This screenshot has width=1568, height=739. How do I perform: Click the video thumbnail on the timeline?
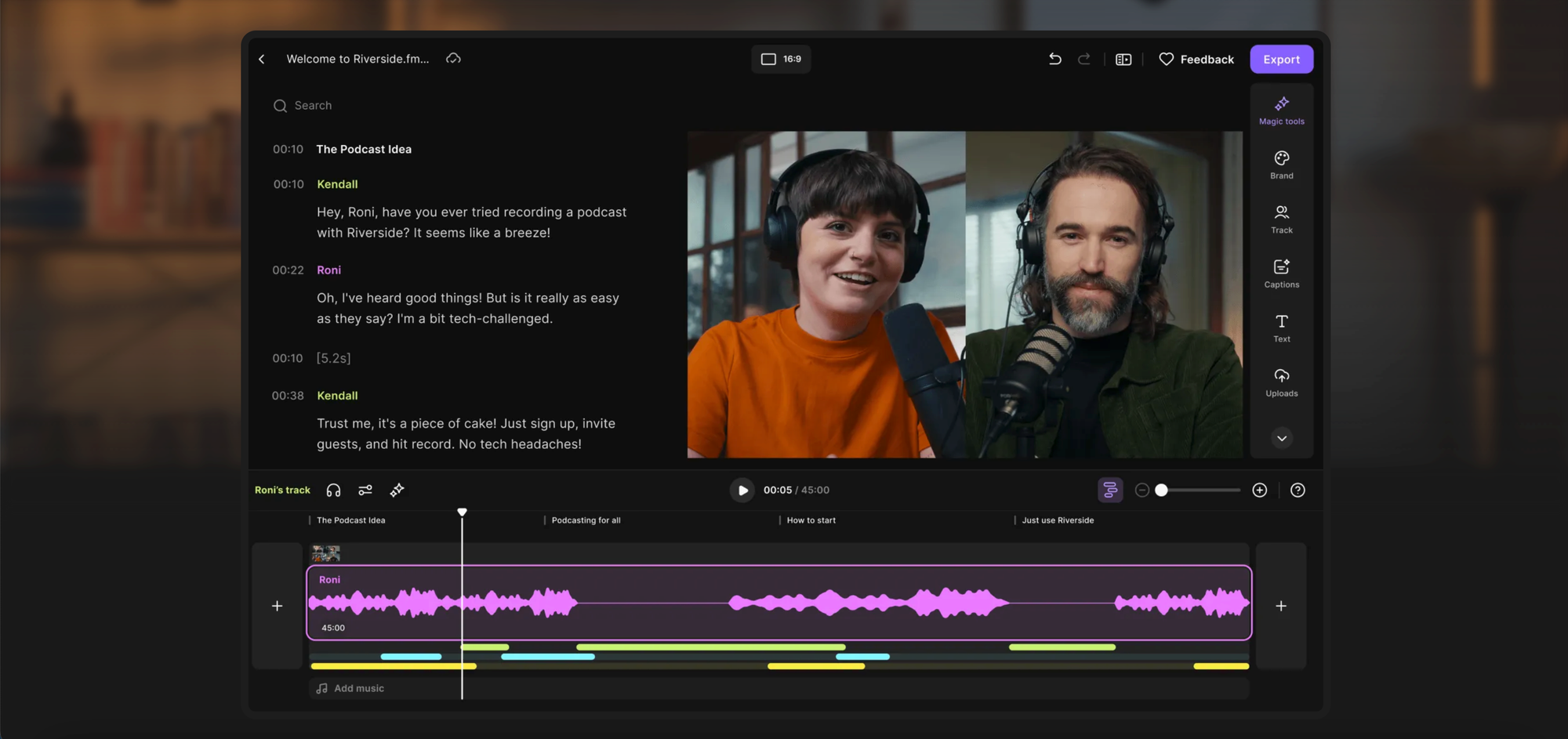325,554
